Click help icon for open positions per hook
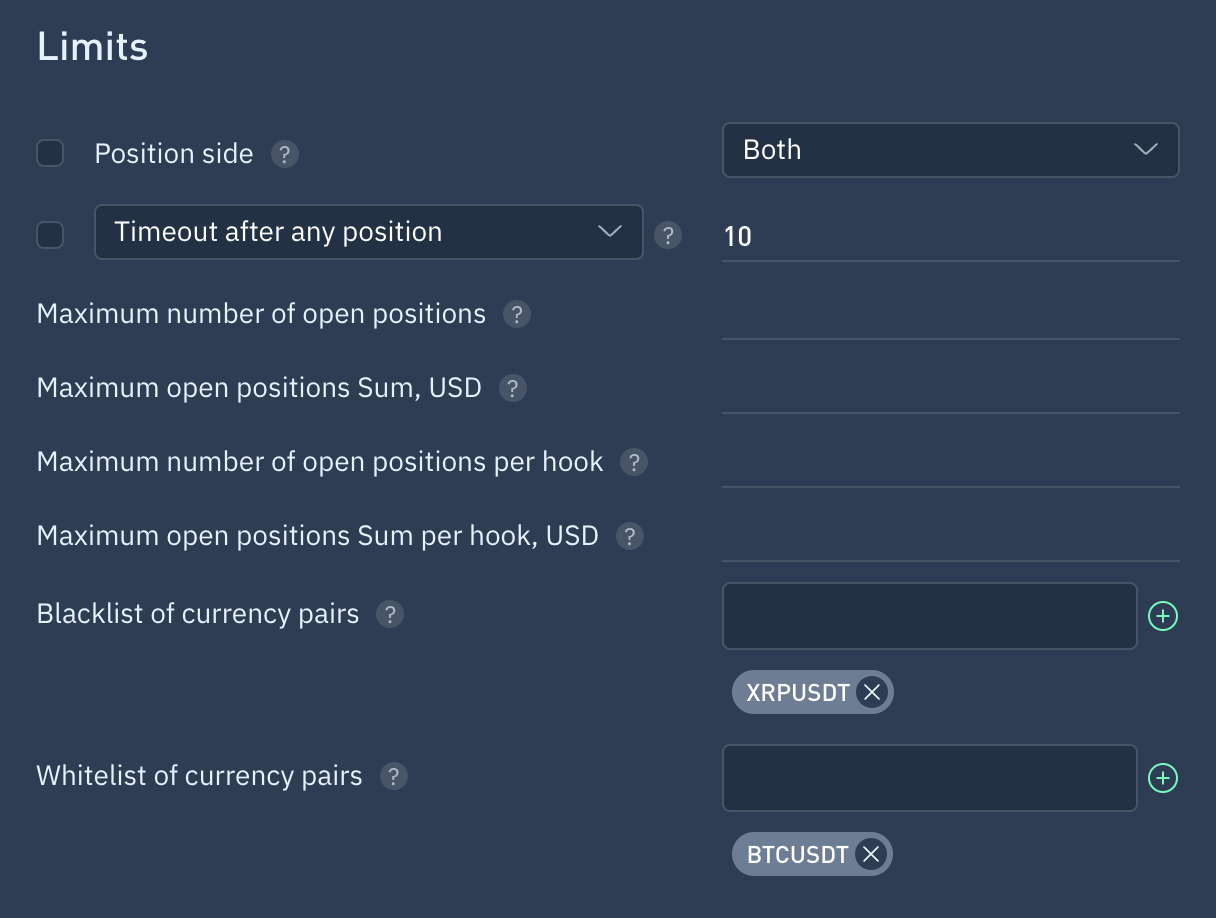 [634, 462]
